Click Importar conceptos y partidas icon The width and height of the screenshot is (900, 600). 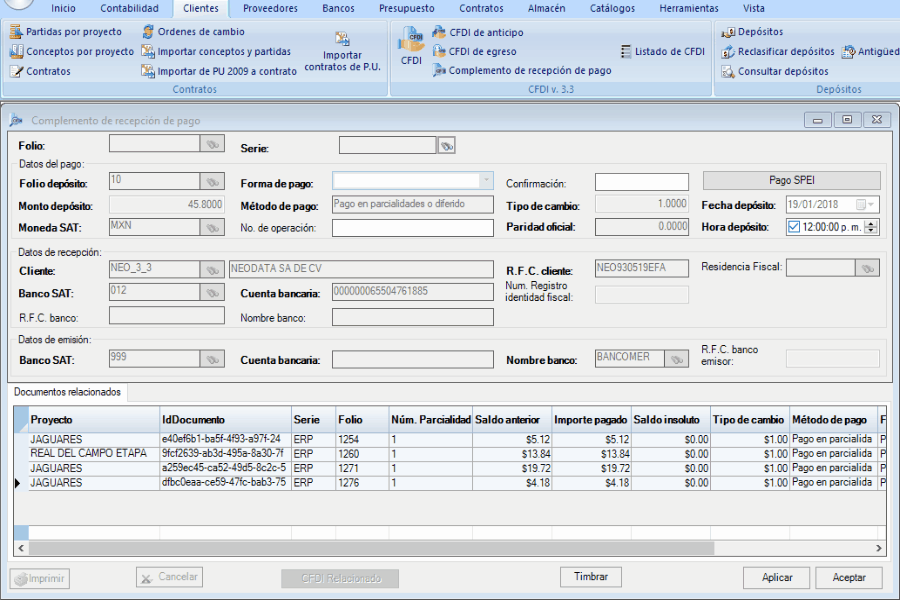[148, 51]
